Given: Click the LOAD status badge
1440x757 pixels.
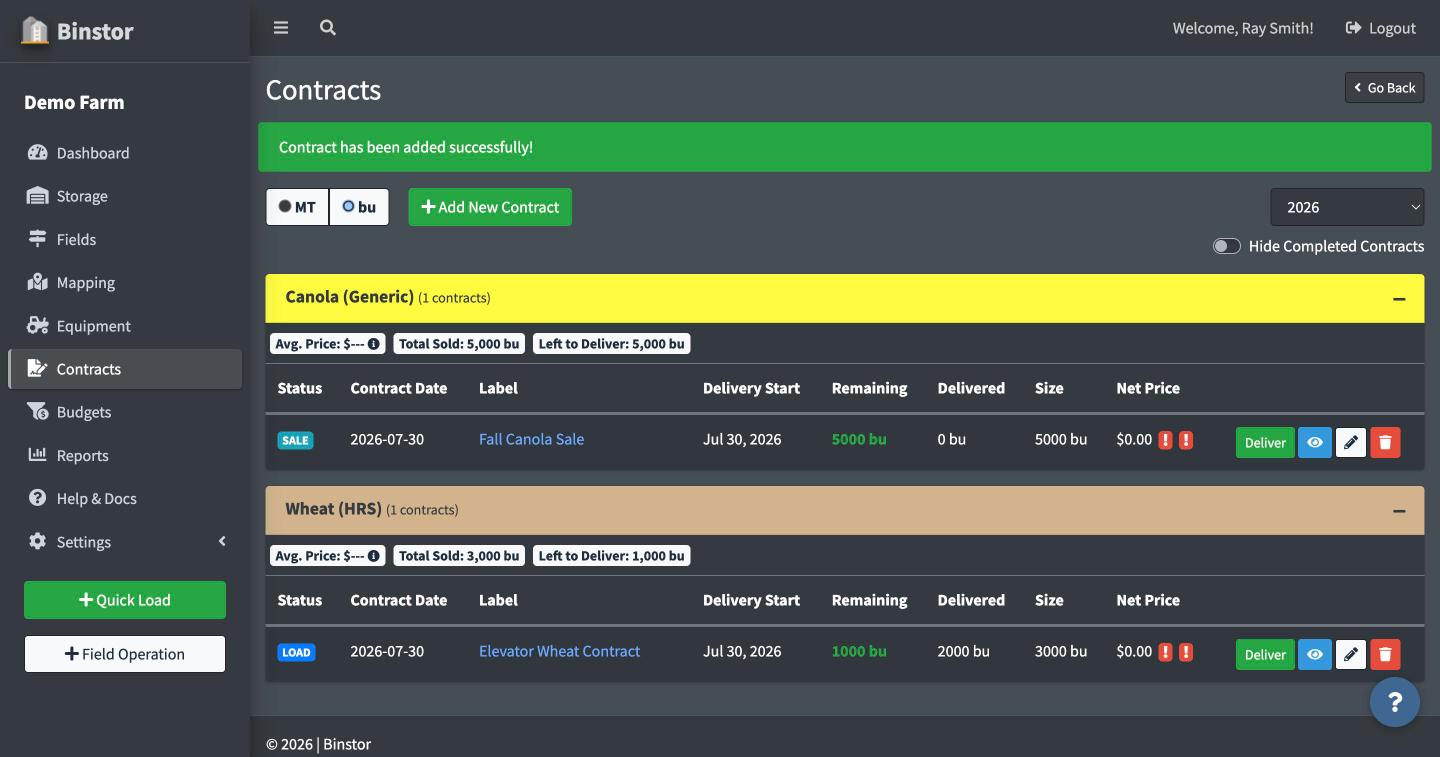Looking at the screenshot, I should 296,652.
